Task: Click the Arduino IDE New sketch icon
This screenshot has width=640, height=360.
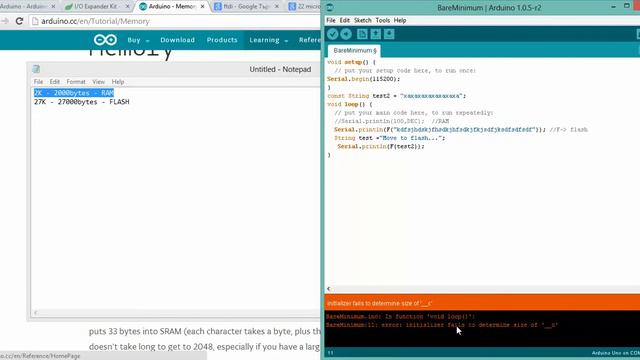Action: [x=362, y=34]
